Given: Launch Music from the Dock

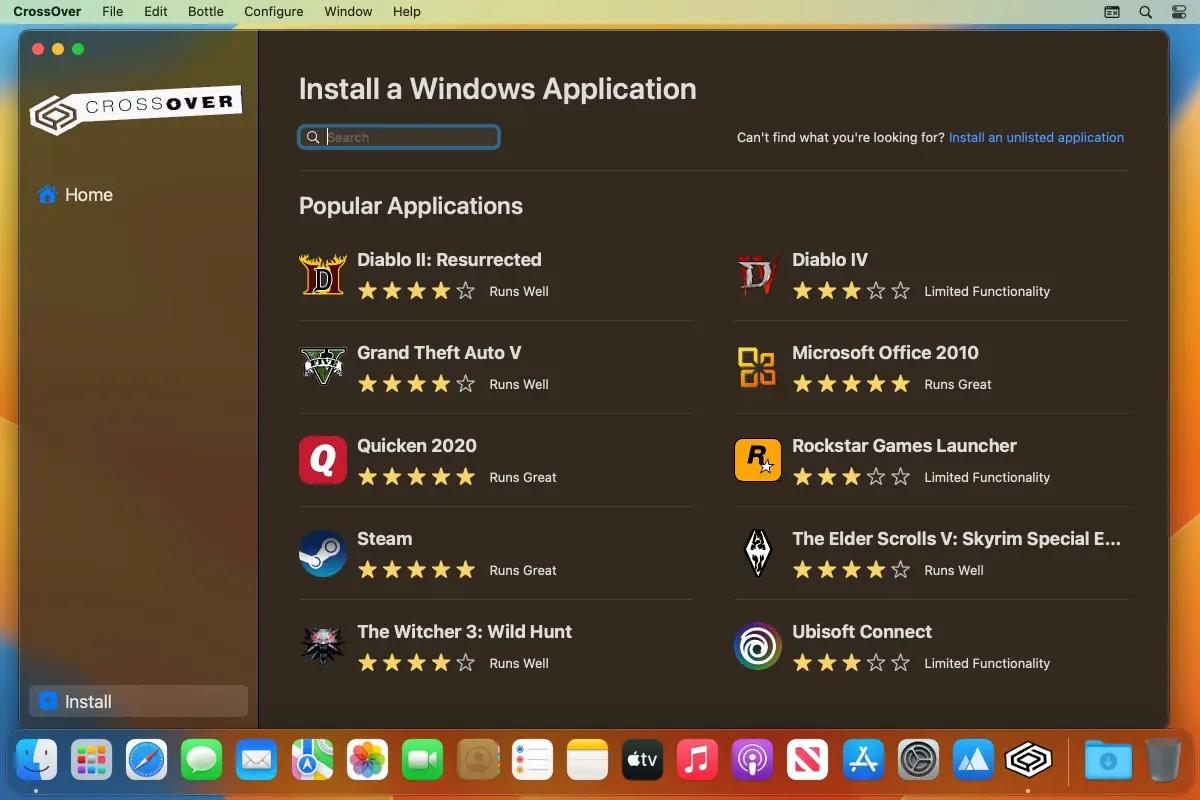Looking at the screenshot, I should (697, 761).
